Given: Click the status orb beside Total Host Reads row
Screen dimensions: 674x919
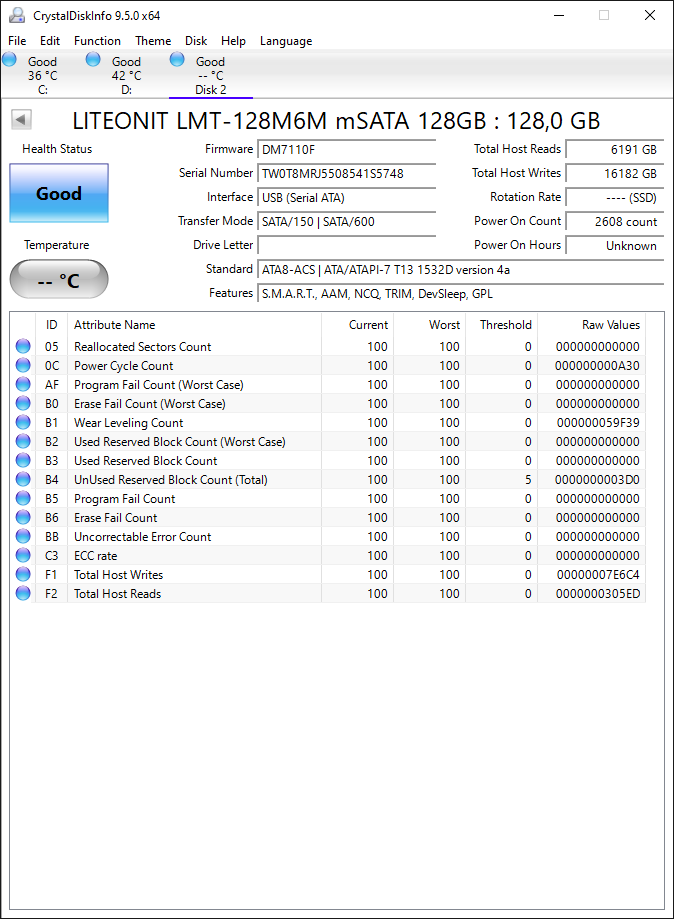Looking at the screenshot, I should tap(23, 594).
